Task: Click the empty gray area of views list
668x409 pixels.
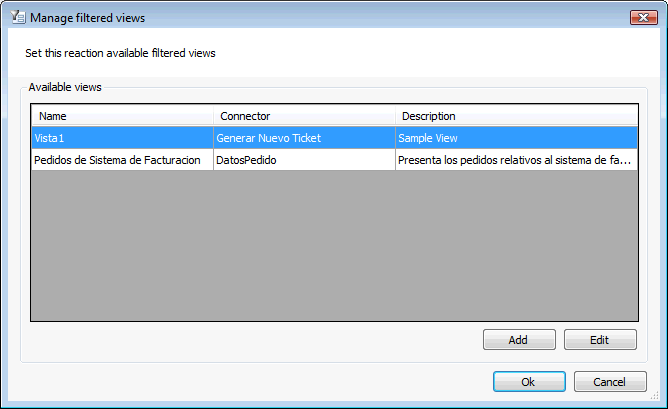Action: coord(334,245)
